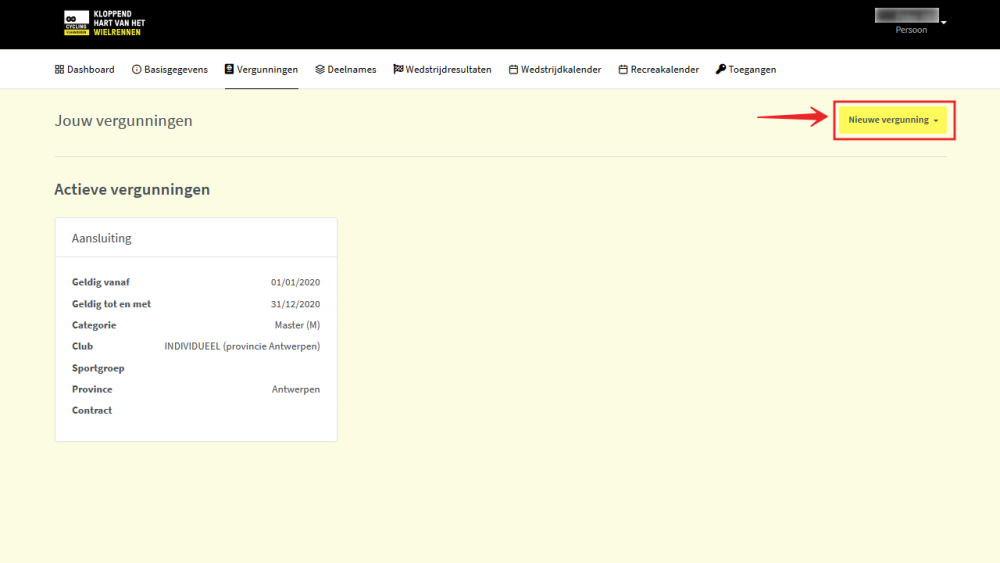Click the Contract label
This screenshot has height=563, width=1000.
pos(92,410)
